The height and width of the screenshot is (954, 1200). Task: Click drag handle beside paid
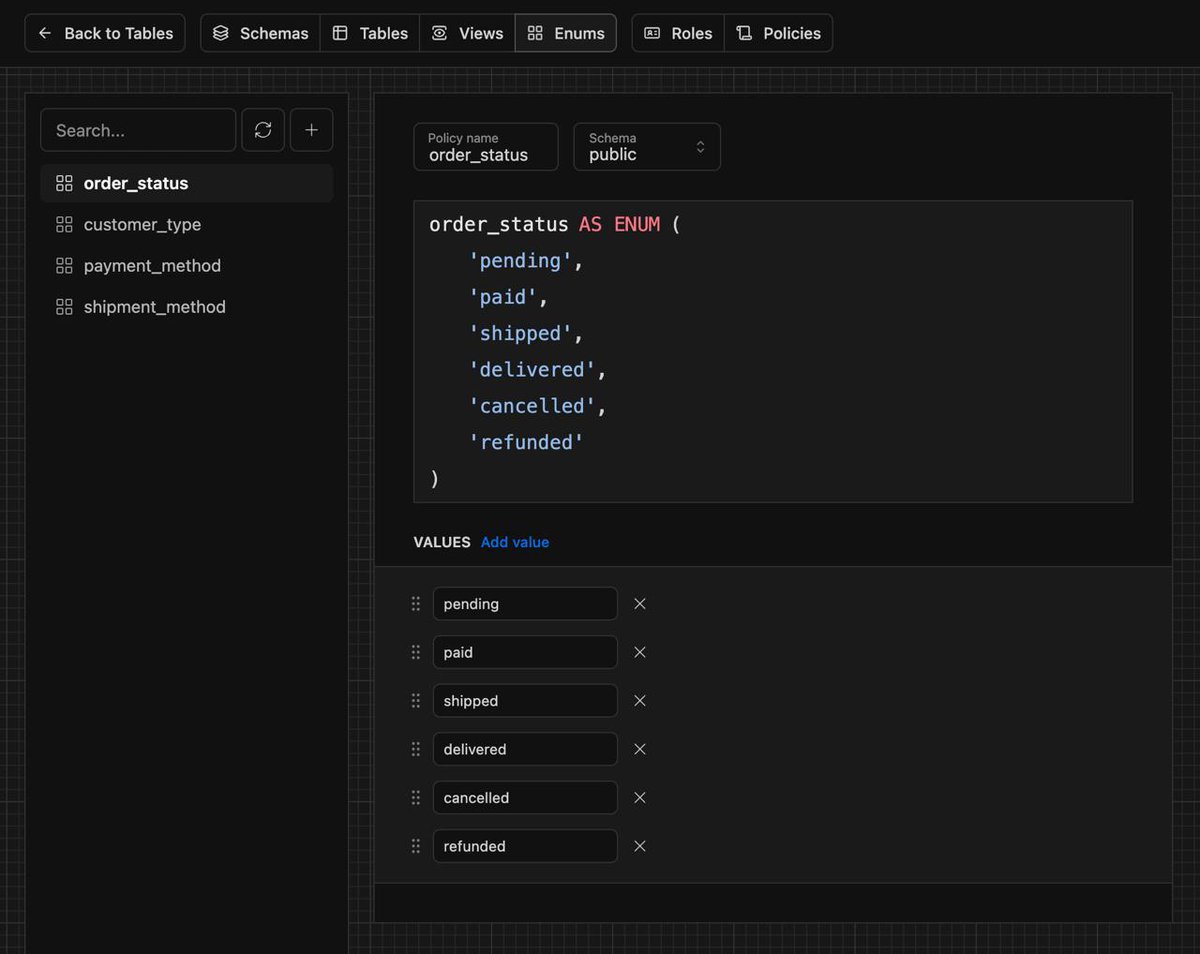point(416,652)
